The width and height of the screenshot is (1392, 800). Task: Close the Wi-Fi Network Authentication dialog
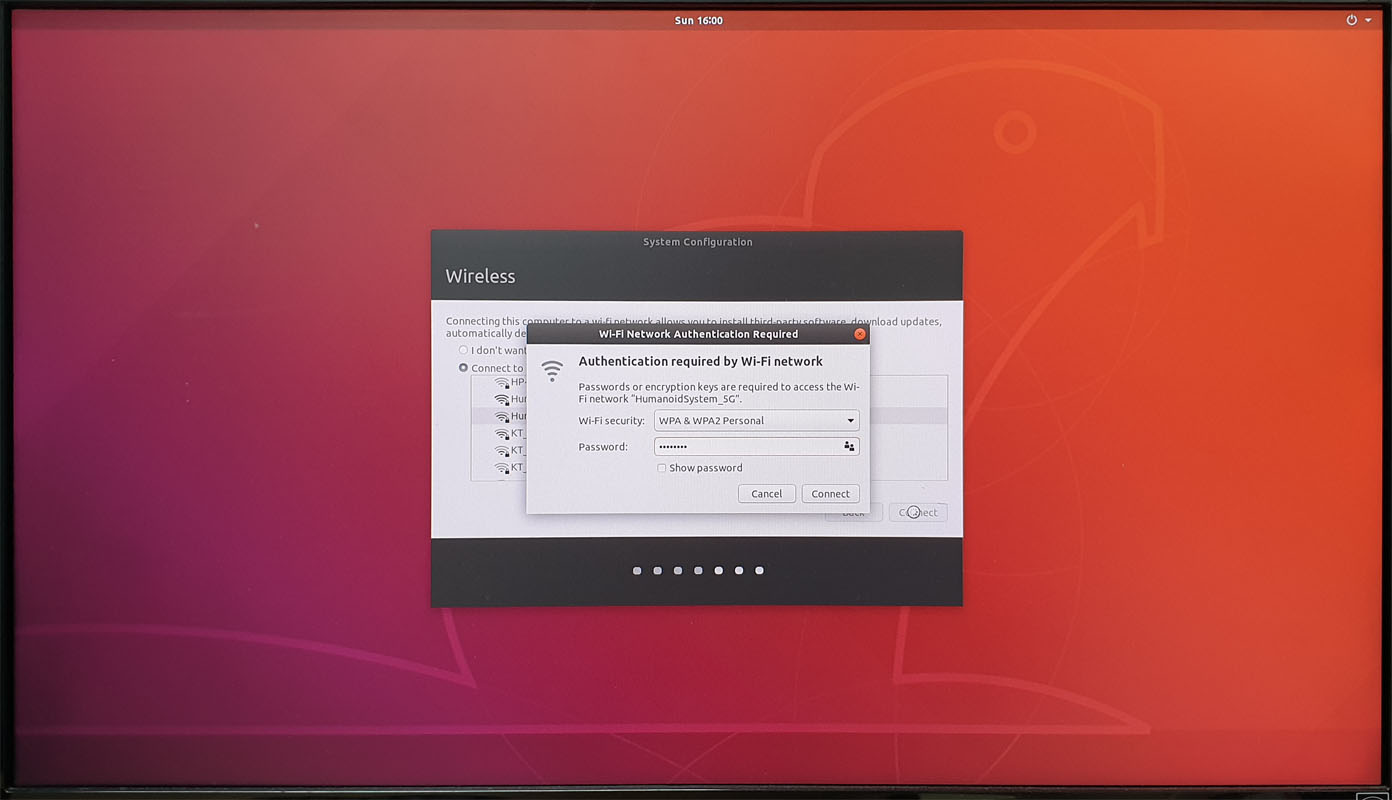pos(859,334)
